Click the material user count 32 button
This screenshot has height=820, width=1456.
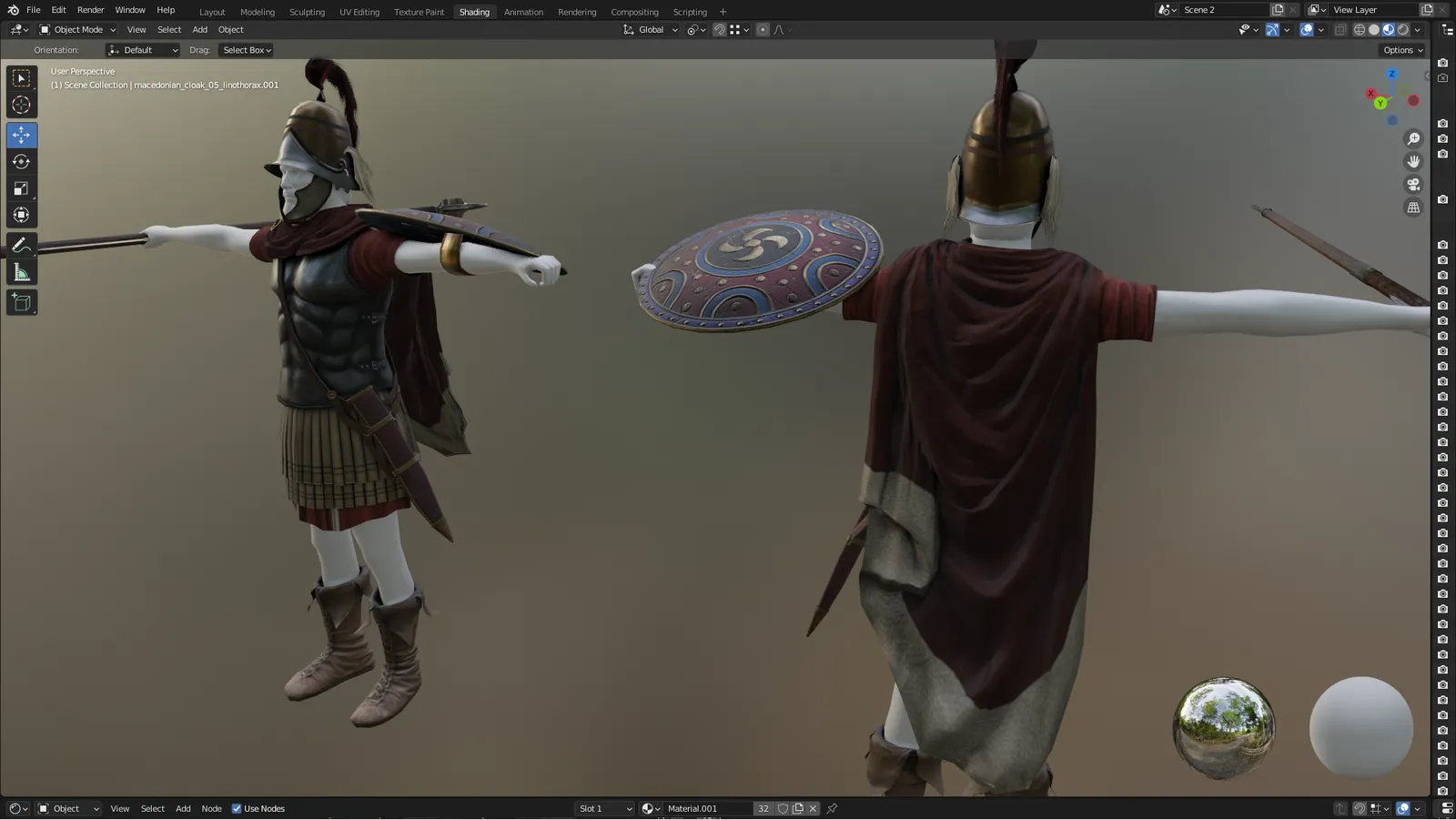763,808
